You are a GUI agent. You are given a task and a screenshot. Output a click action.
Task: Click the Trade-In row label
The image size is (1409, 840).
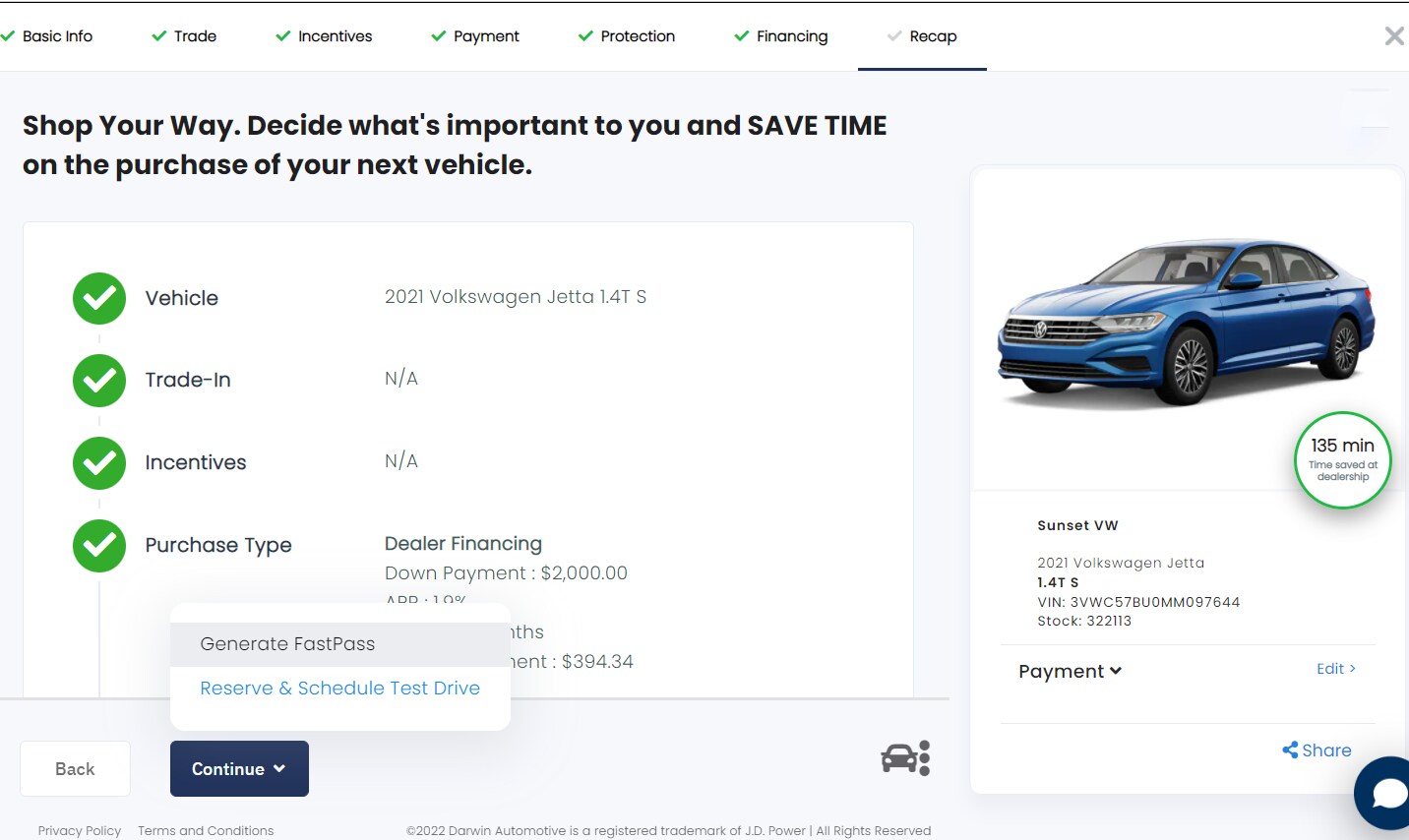tap(188, 380)
